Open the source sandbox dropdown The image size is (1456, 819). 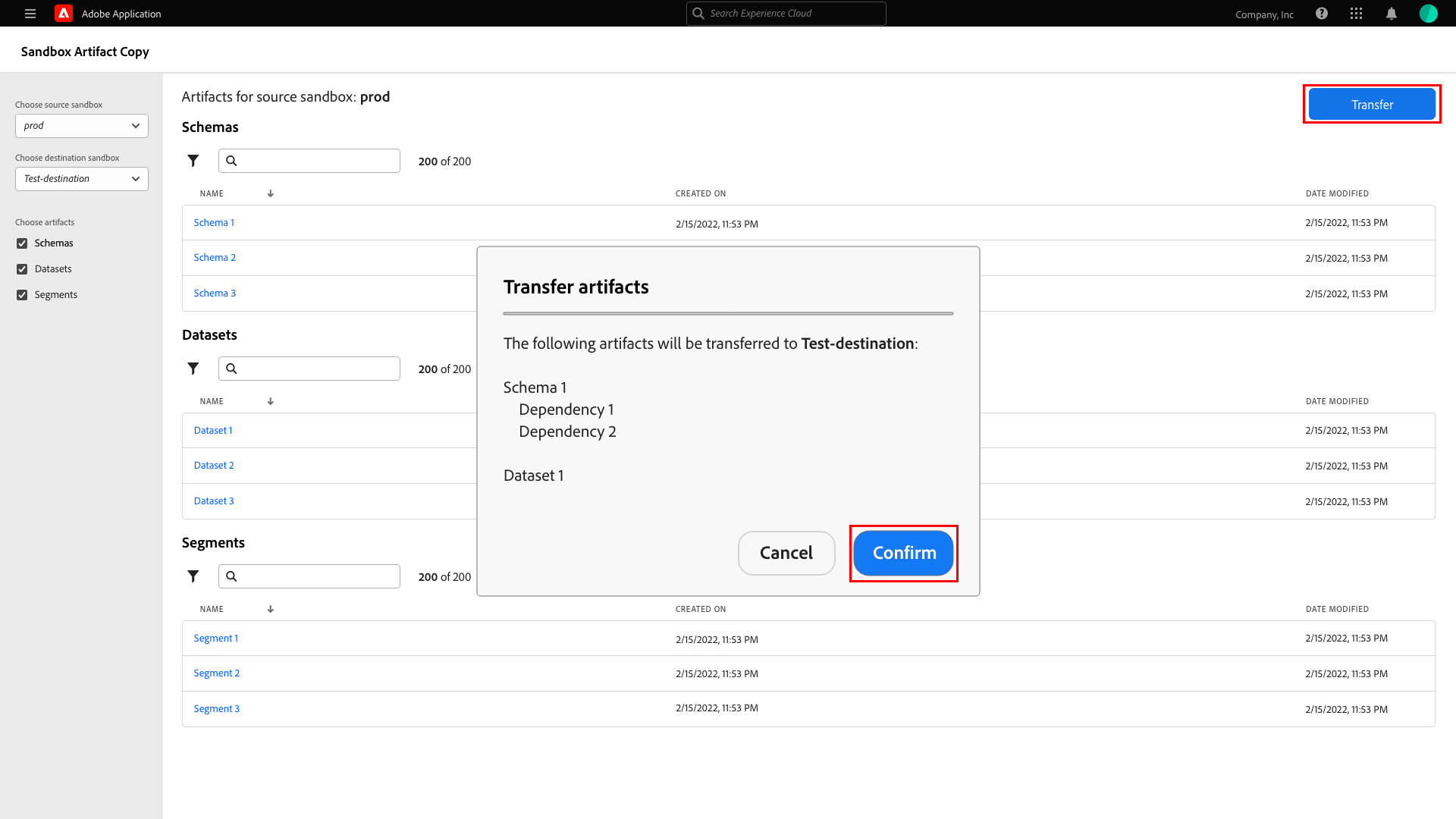click(82, 126)
